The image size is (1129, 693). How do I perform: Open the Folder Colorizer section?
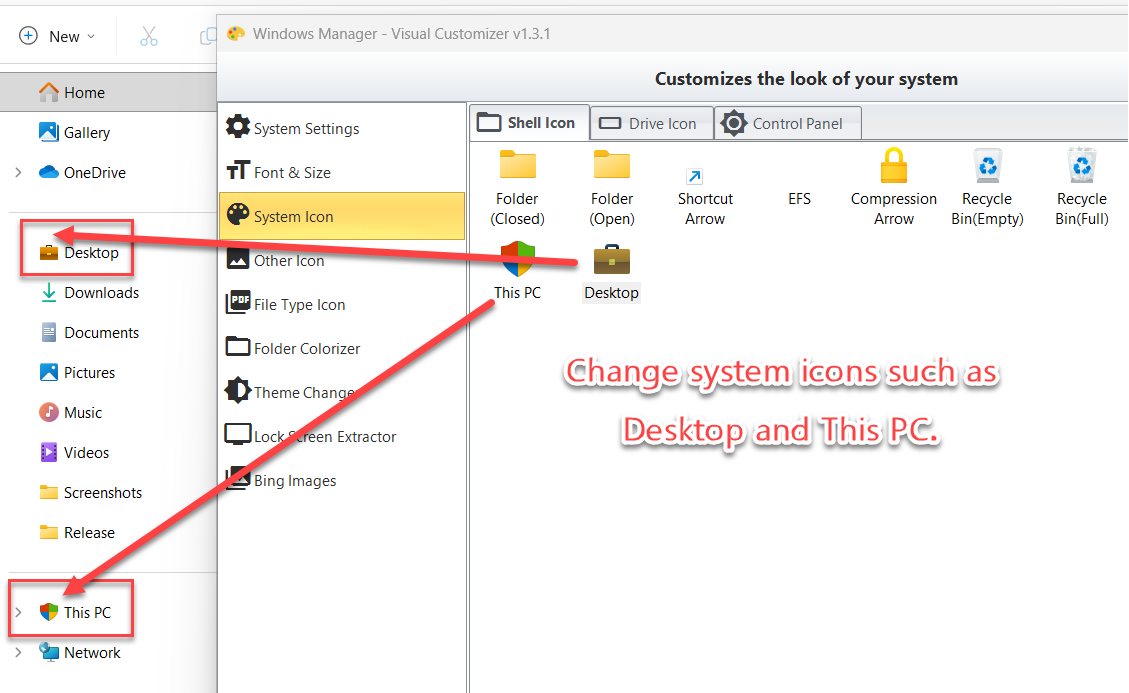[x=342, y=348]
